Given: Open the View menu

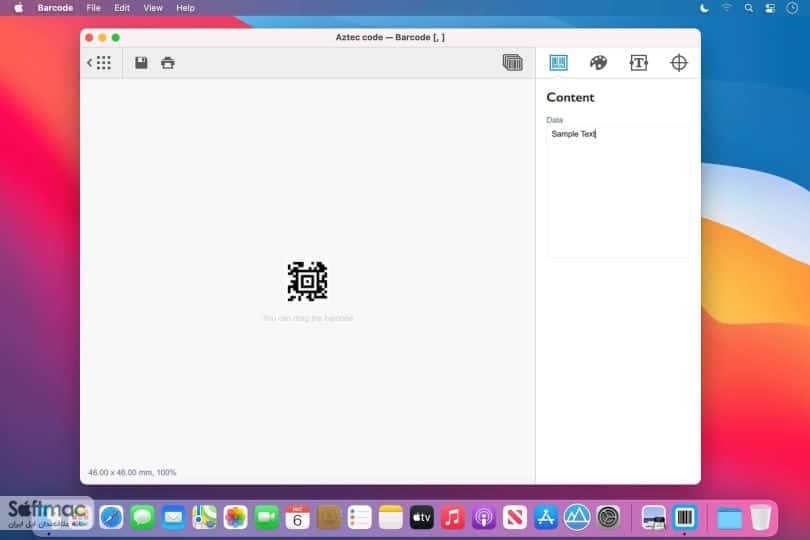Looking at the screenshot, I should 153,8.
